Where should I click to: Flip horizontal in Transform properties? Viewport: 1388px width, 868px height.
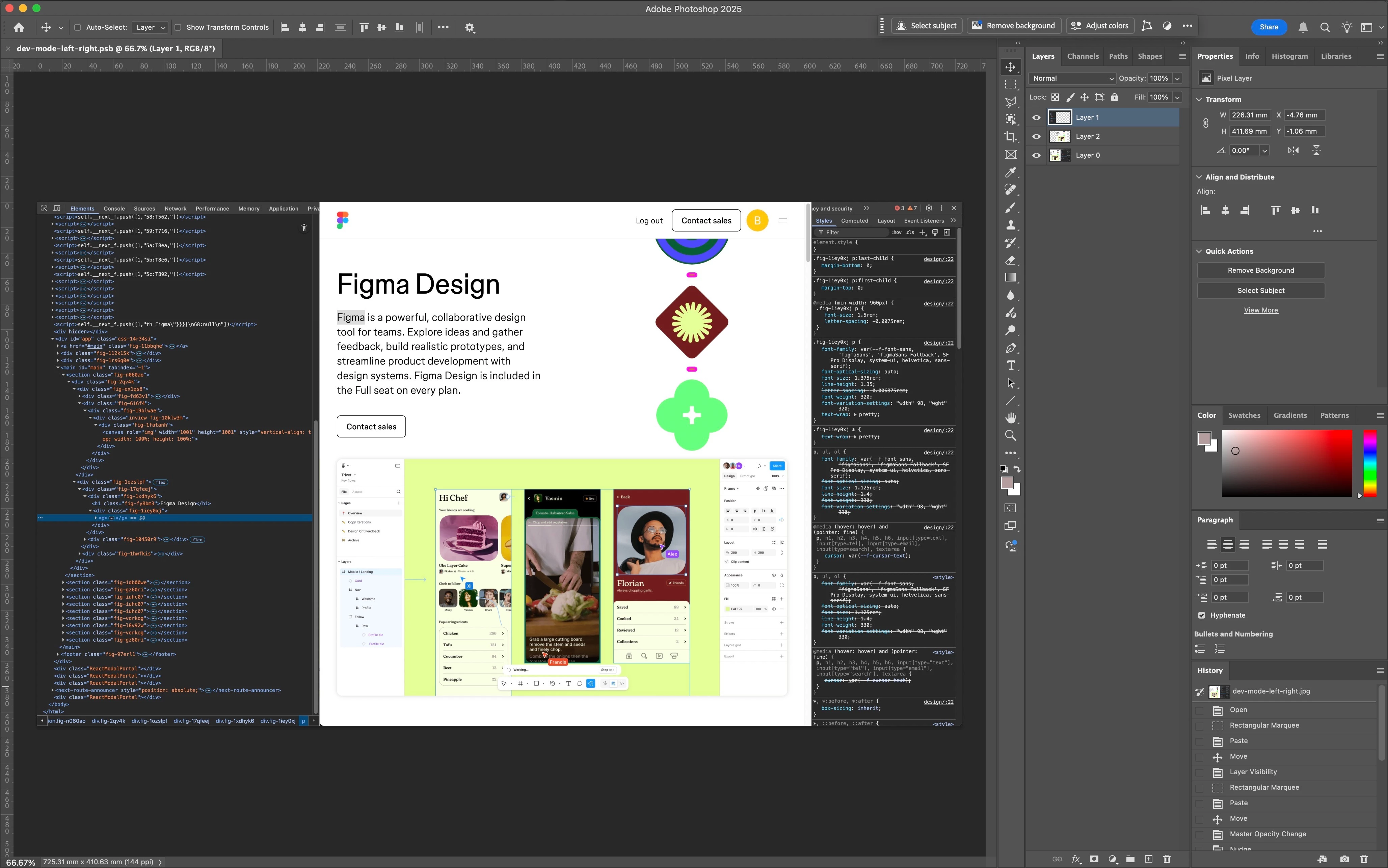pyautogui.click(x=1293, y=151)
